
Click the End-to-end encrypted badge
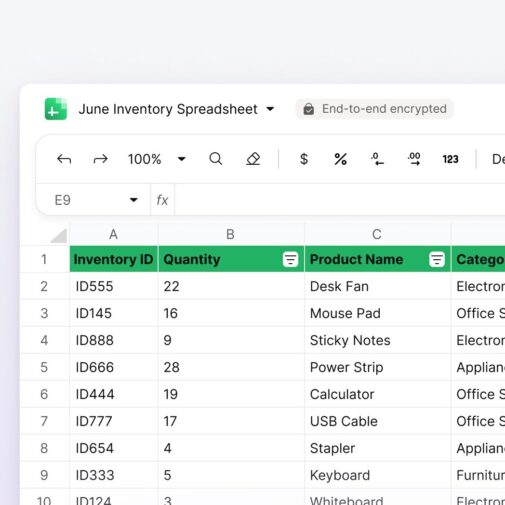click(374, 109)
